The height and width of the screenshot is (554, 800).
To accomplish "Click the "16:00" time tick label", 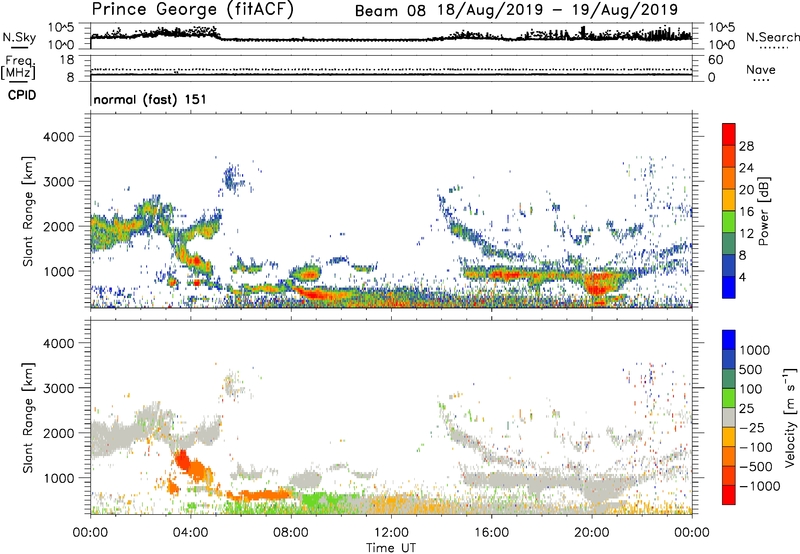I will 491,533.
